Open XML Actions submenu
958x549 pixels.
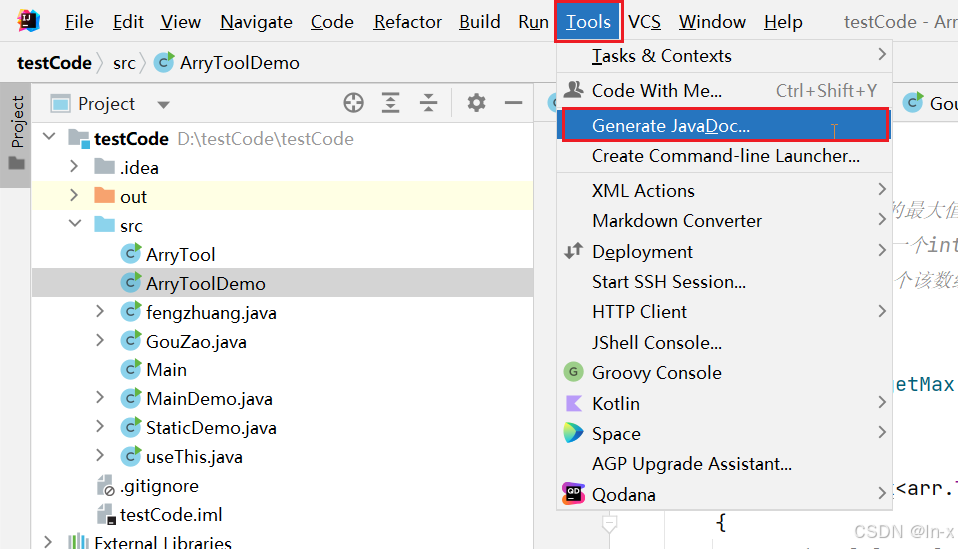(x=725, y=191)
